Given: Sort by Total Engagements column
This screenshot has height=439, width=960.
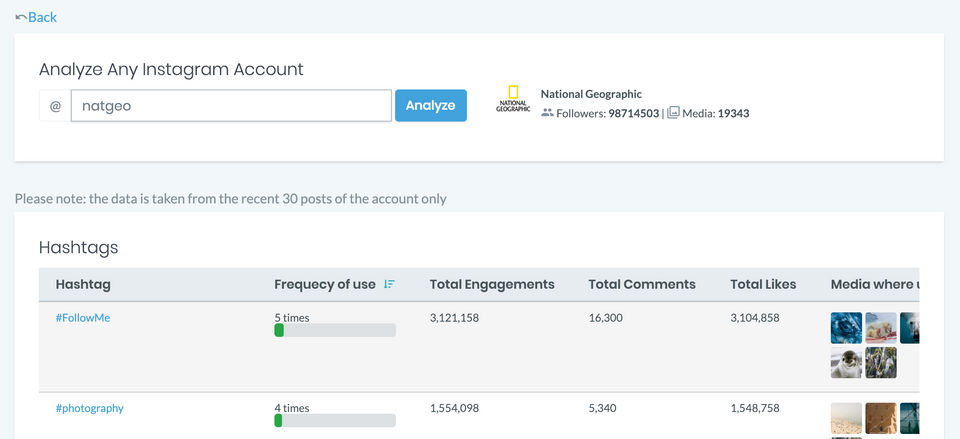Looking at the screenshot, I should pos(492,285).
